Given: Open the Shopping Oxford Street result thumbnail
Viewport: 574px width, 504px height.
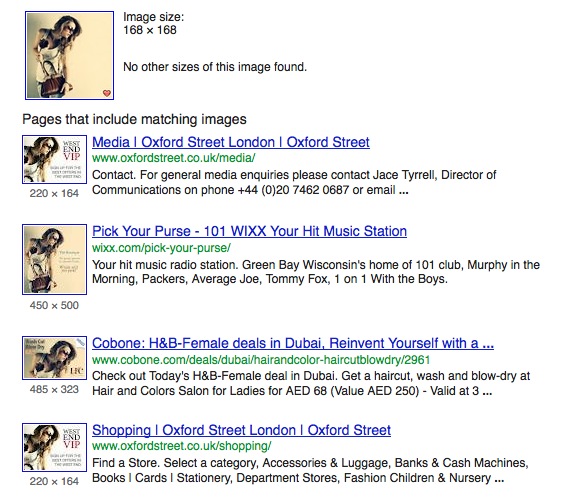Looking at the screenshot, I should 55,447.
